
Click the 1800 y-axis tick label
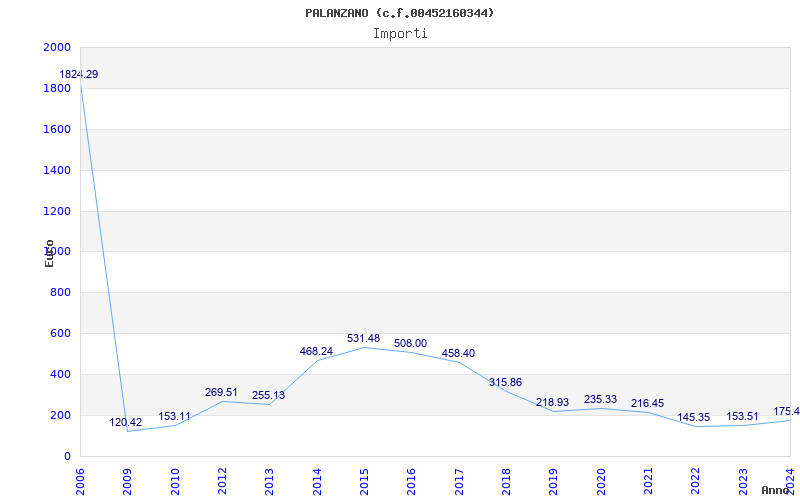coord(57,88)
